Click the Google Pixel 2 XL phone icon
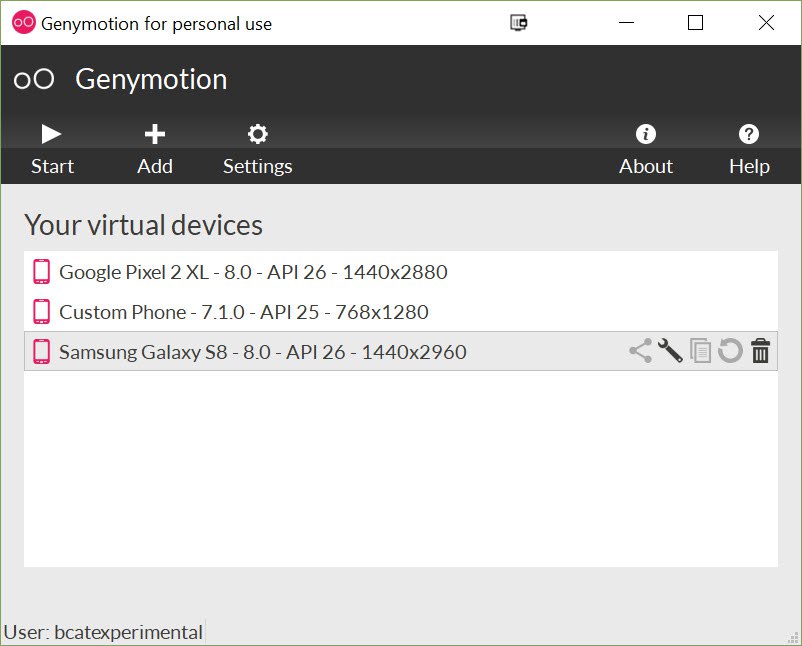802x646 pixels. click(x=41, y=272)
